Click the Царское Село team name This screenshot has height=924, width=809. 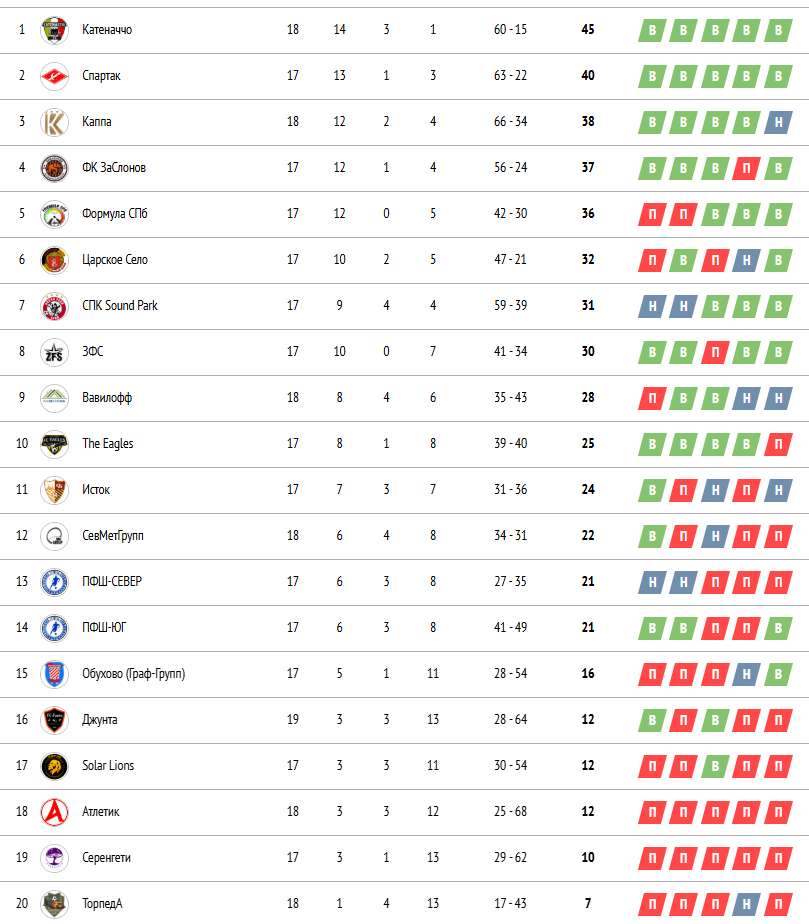[x=115, y=259]
